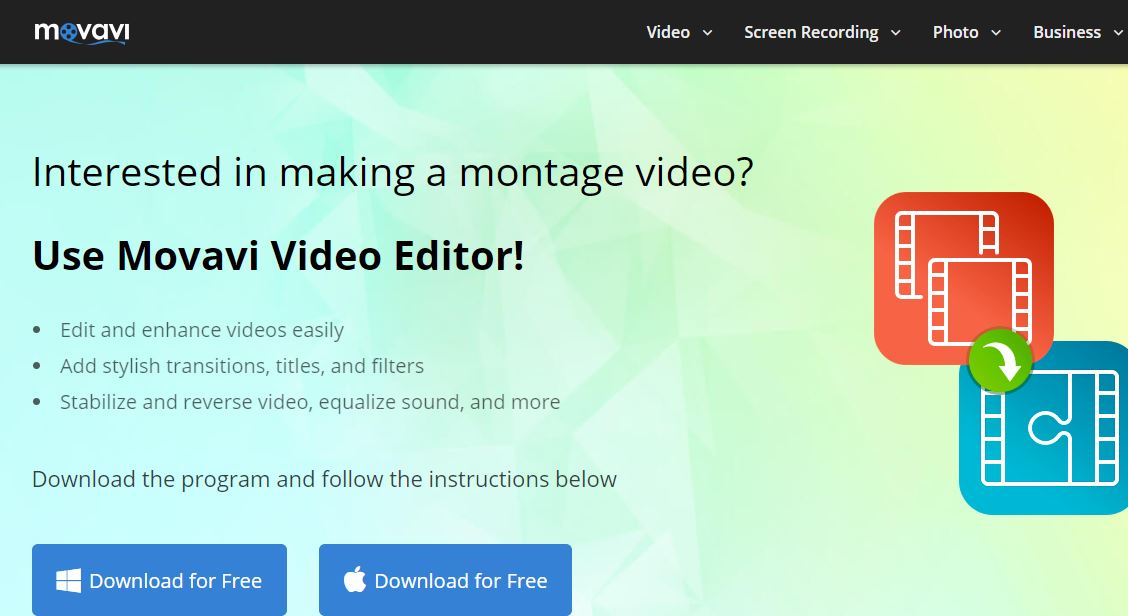
Task: Expand the Photo dropdown chevron
Action: click(996, 33)
